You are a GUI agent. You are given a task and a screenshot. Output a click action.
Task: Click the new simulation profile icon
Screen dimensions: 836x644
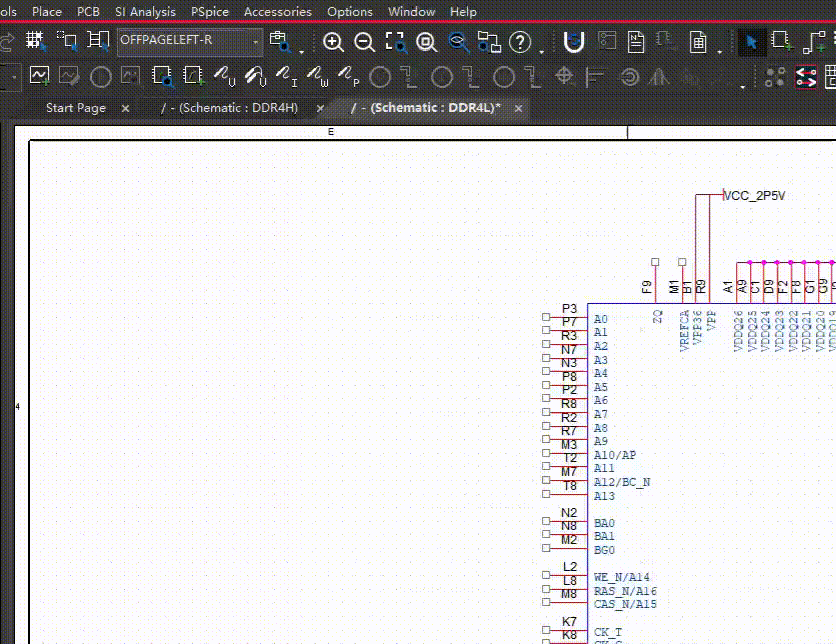click(39, 76)
